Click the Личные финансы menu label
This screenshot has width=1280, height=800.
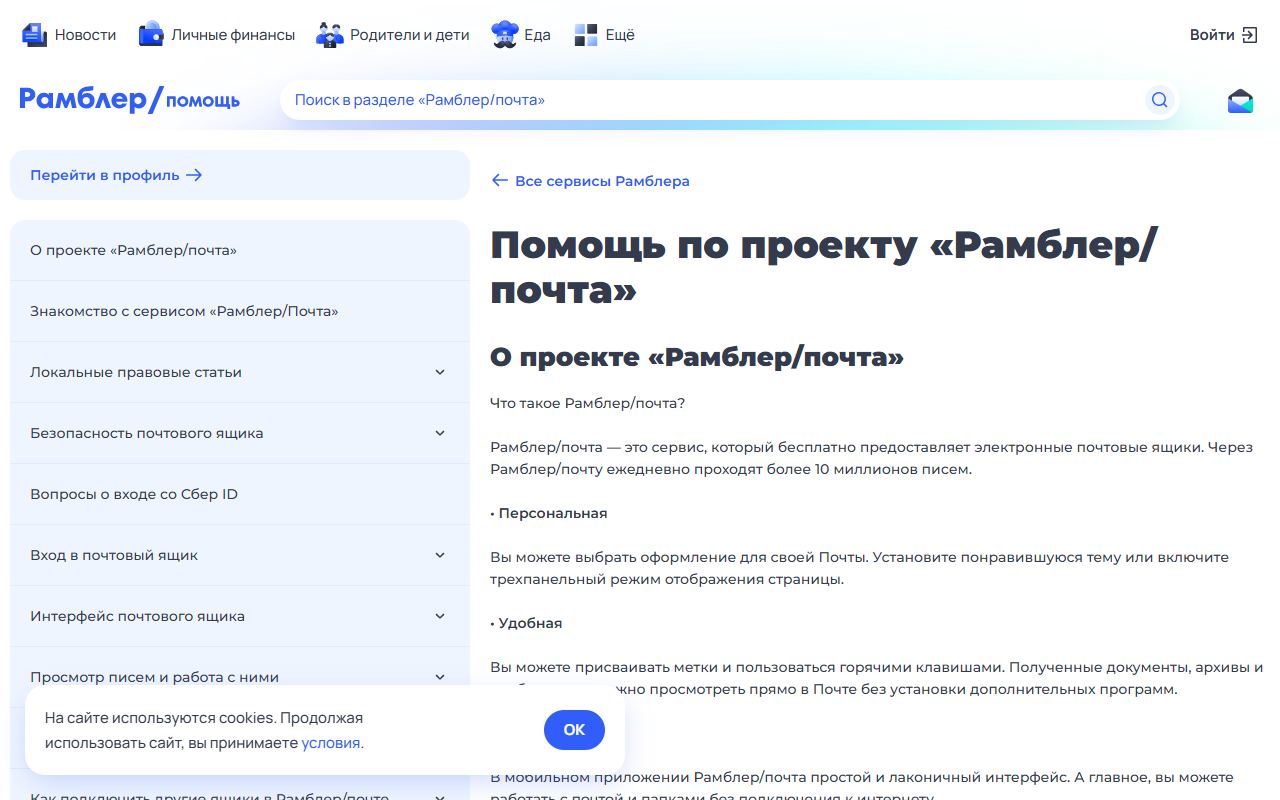point(233,35)
